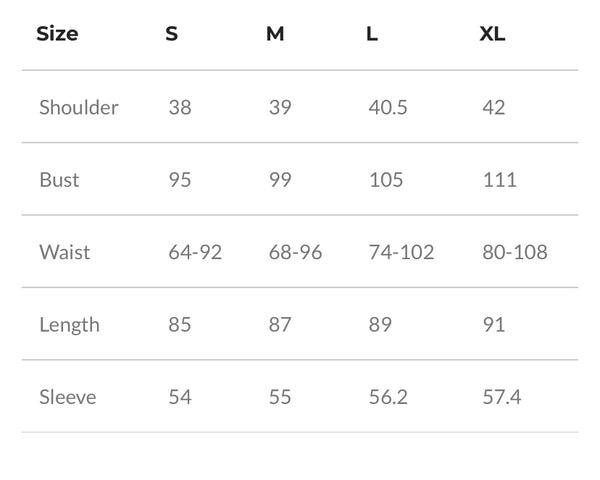Select the L size header
This screenshot has width=600, height=480.
tap(372, 34)
